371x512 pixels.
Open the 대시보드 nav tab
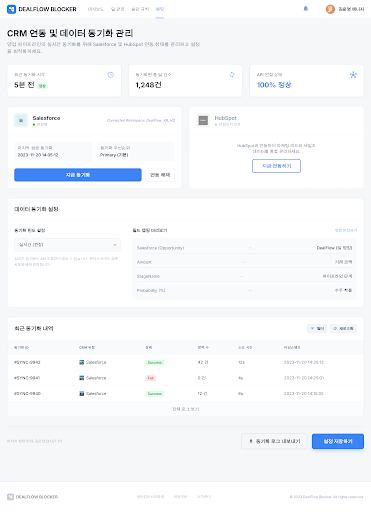96,9
